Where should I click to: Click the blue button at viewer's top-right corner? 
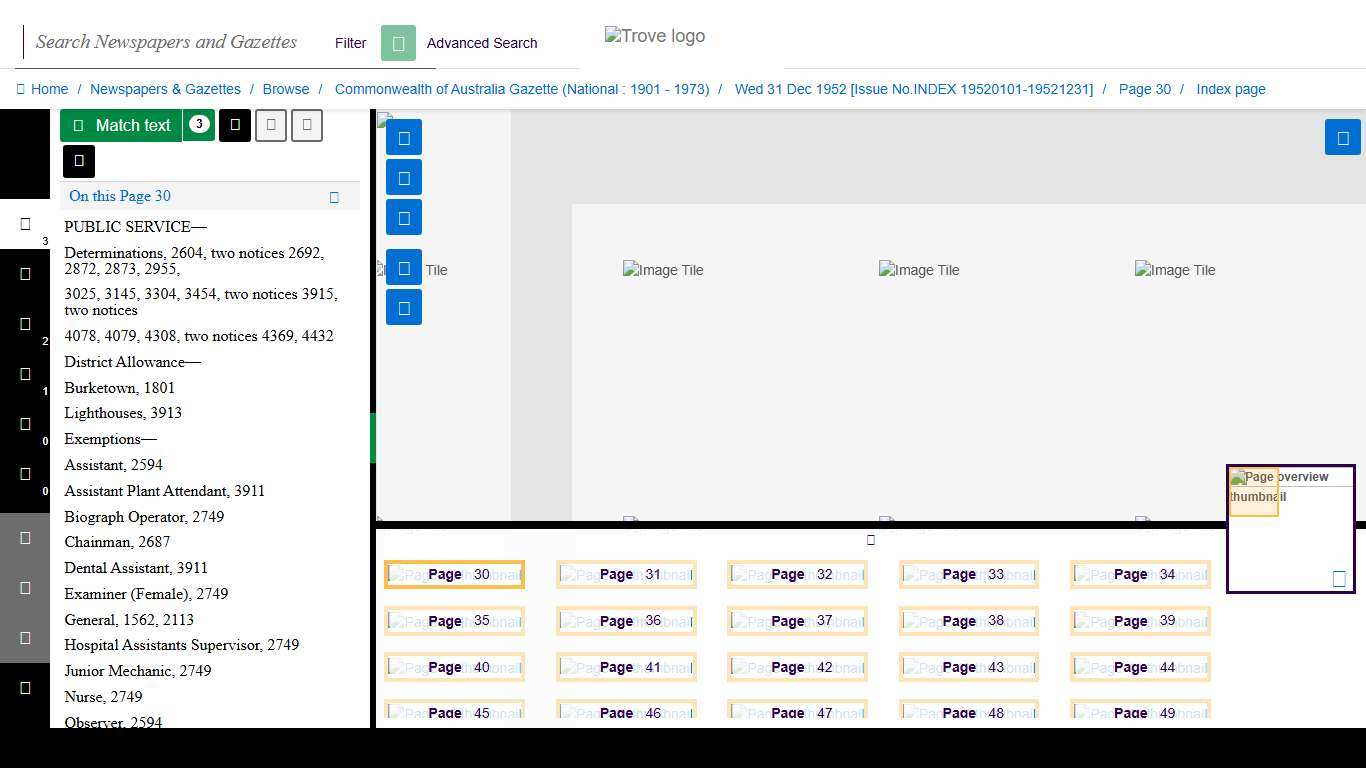pos(1342,138)
